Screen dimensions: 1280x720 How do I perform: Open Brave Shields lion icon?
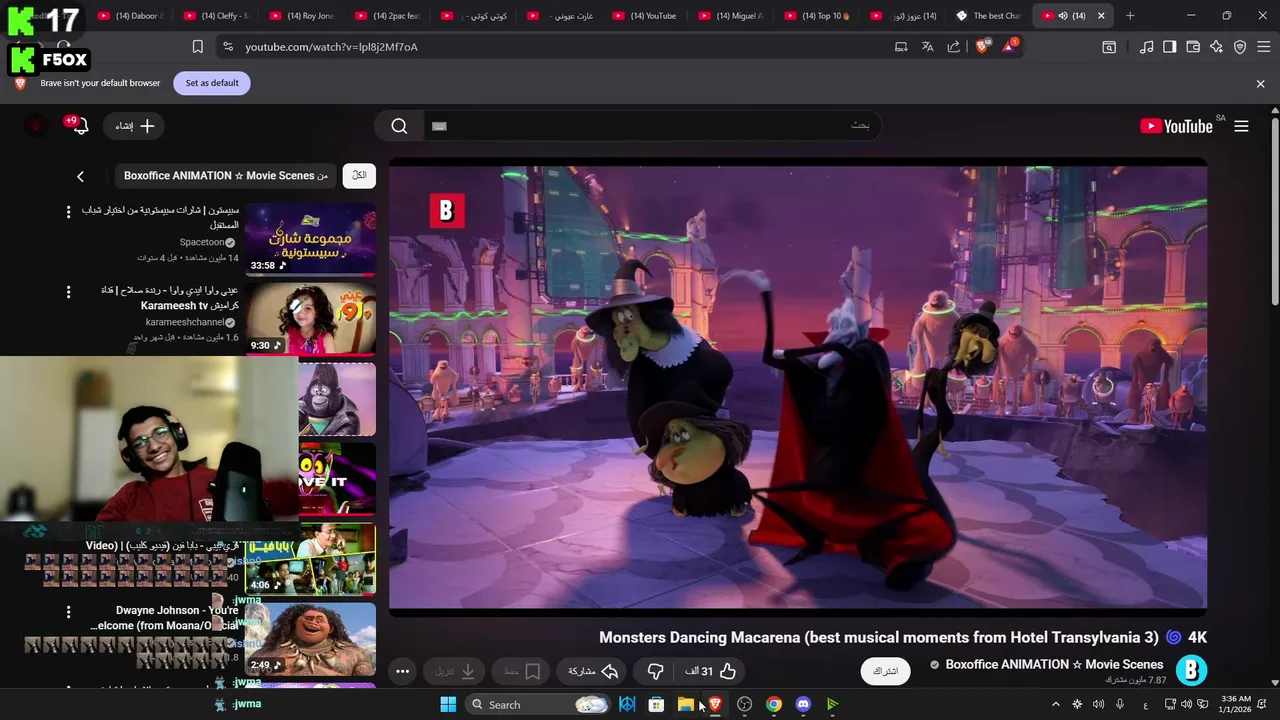tap(982, 47)
